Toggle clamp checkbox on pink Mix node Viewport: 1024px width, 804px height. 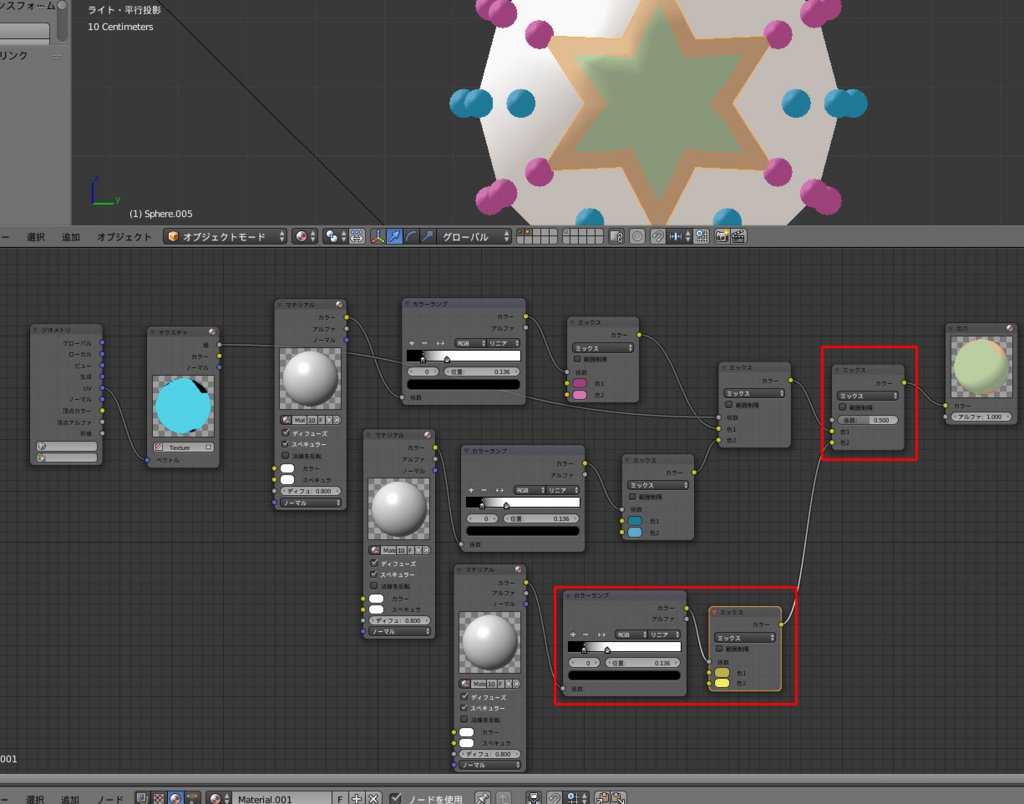pos(577,359)
